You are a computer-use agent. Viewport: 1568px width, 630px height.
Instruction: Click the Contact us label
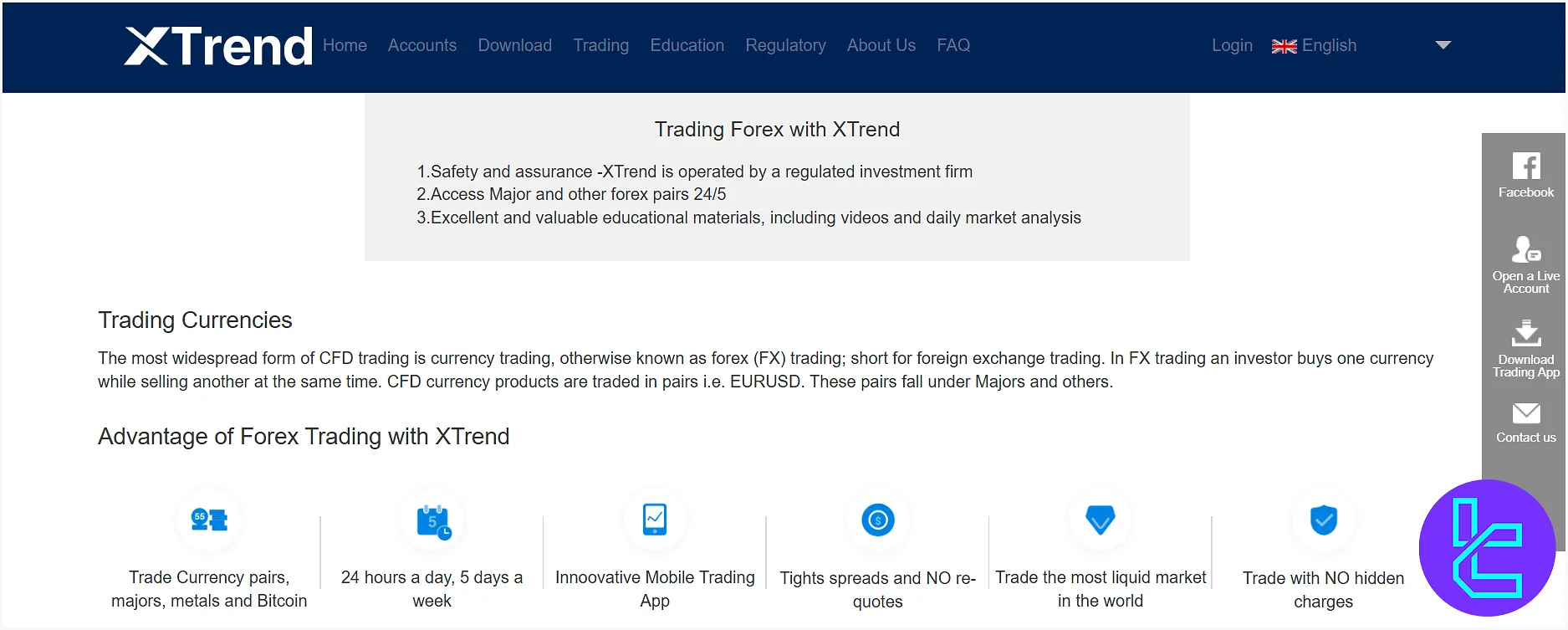tap(1526, 438)
